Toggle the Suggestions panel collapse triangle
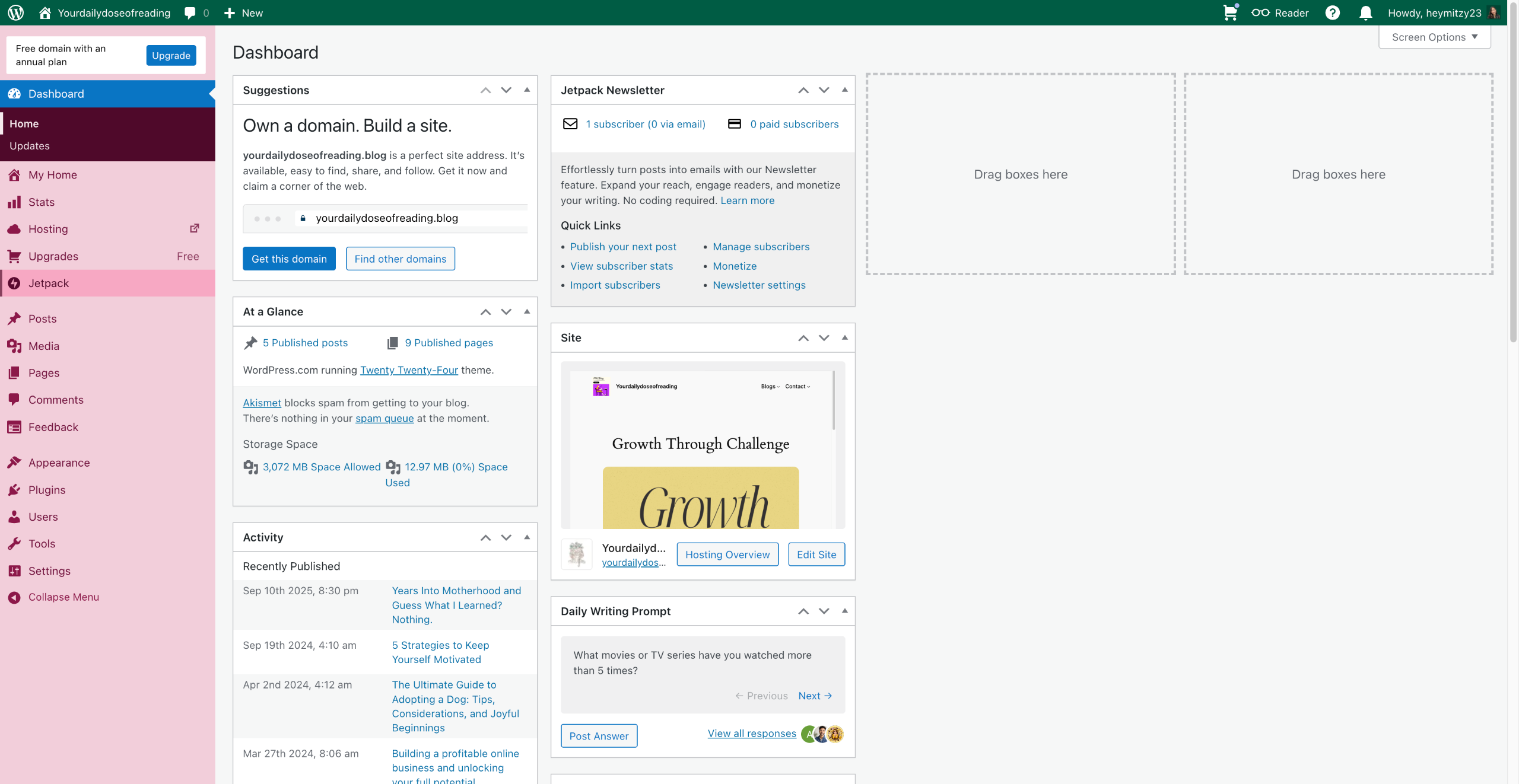Screen dimensions: 1519x784 [527, 90]
